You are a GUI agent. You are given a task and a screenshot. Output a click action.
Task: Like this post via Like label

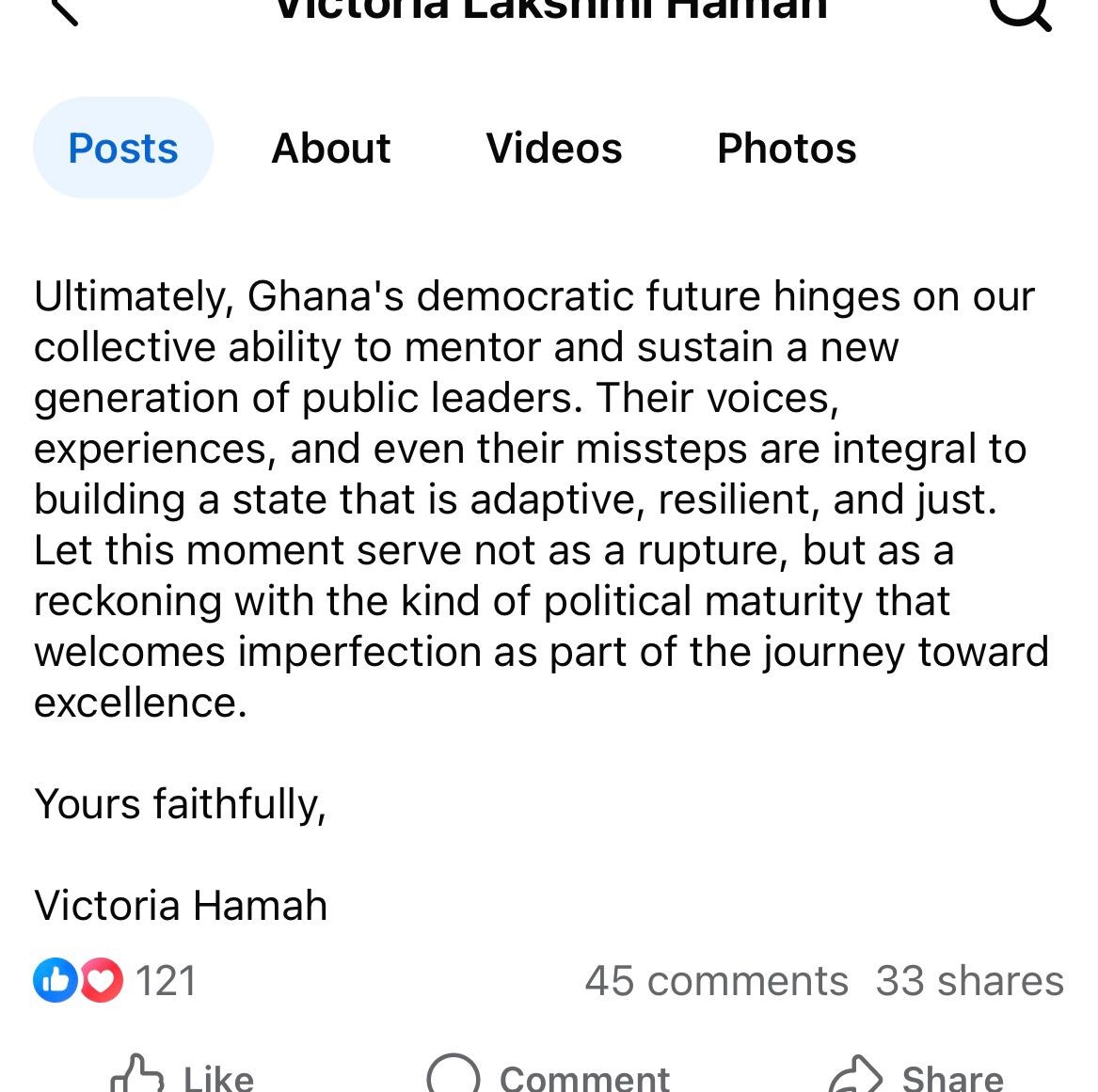pyautogui.click(x=218, y=1078)
